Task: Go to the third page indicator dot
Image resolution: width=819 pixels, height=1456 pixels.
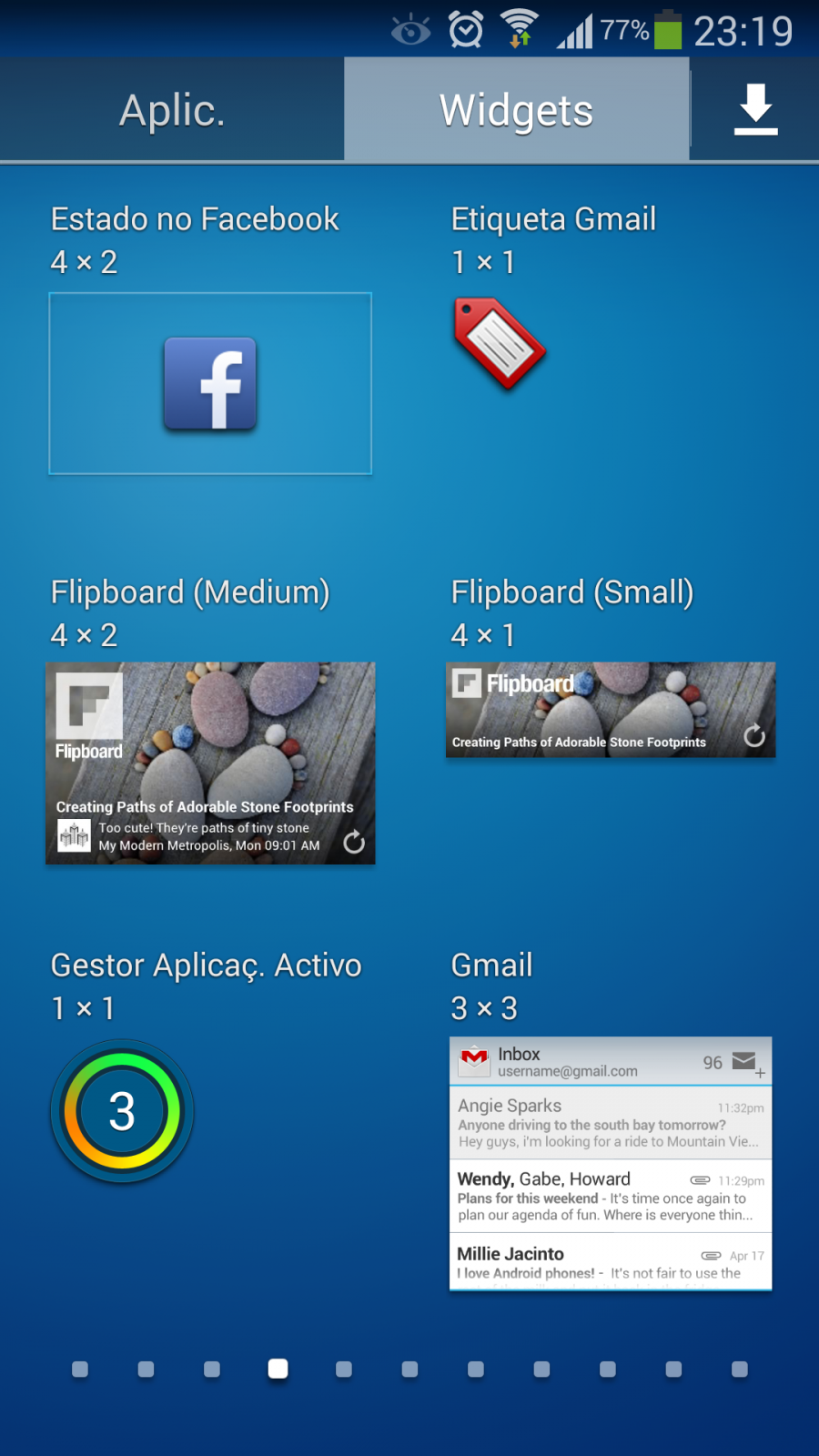Action: click(212, 1369)
